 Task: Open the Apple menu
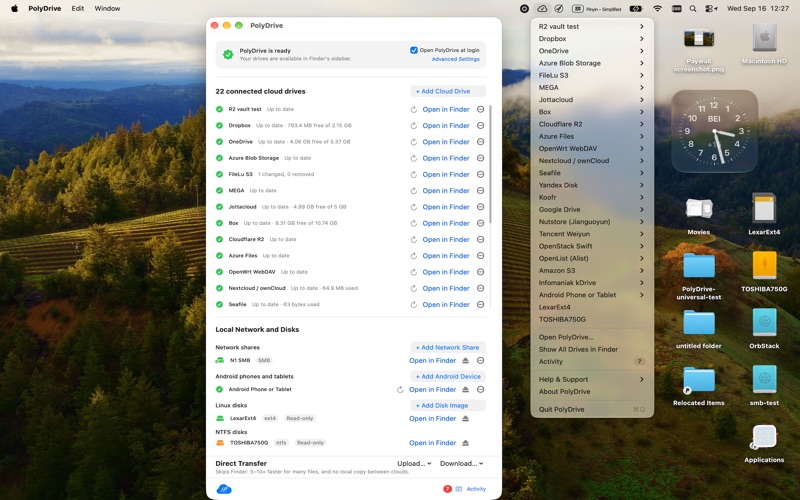(x=14, y=9)
